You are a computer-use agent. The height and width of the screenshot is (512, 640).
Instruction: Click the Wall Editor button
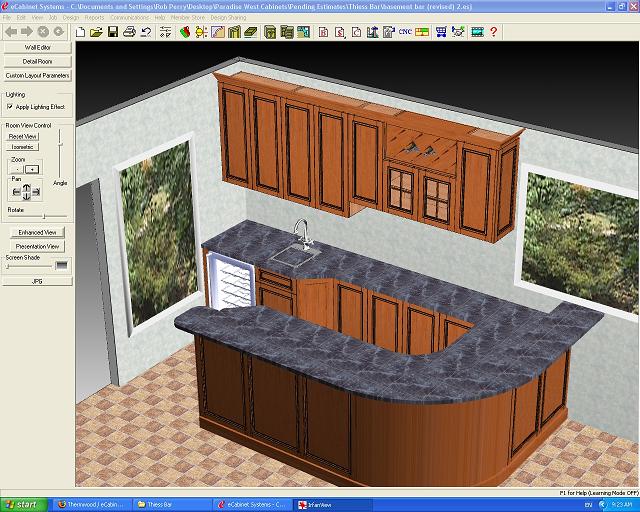coord(38,48)
